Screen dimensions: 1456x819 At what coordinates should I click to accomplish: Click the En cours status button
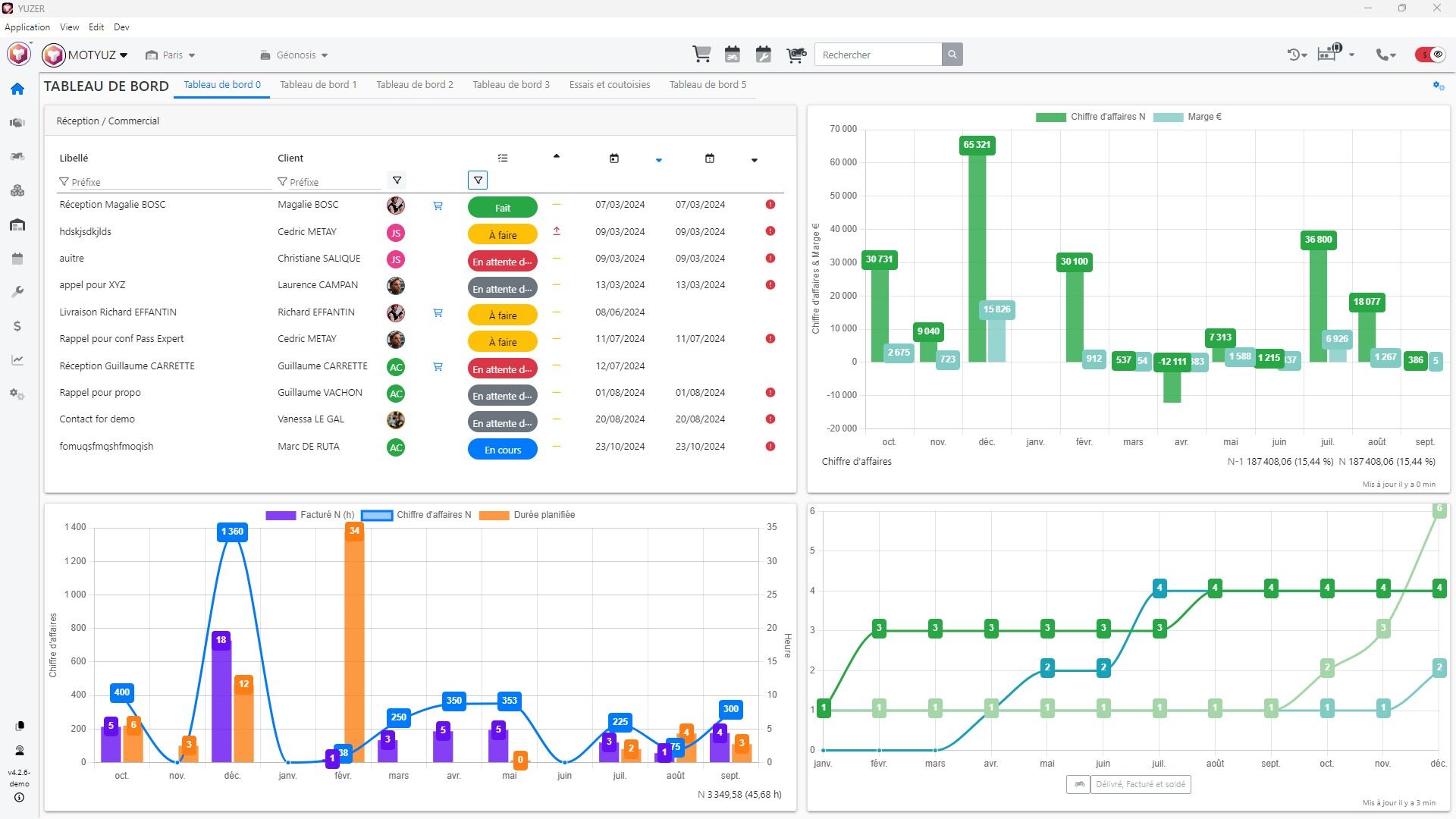(502, 450)
